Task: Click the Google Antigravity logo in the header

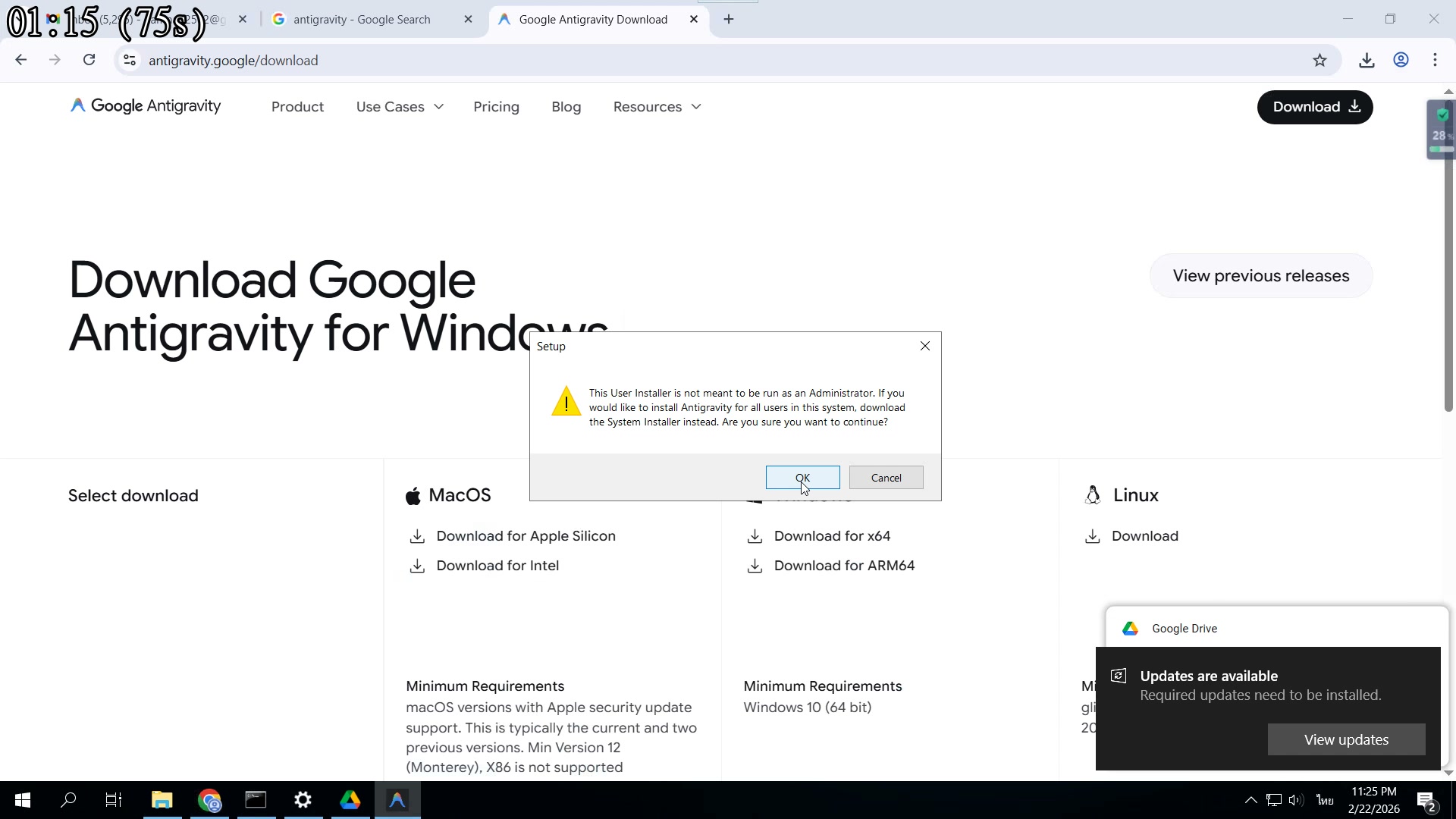Action: pos(144,106)
